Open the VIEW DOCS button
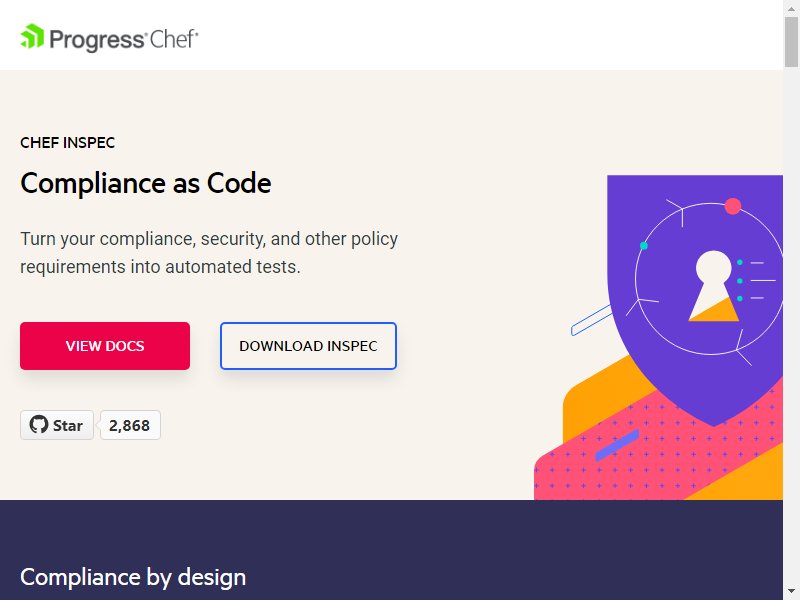The height and width of the screenshot is (600, 800). tap(105, 346)
